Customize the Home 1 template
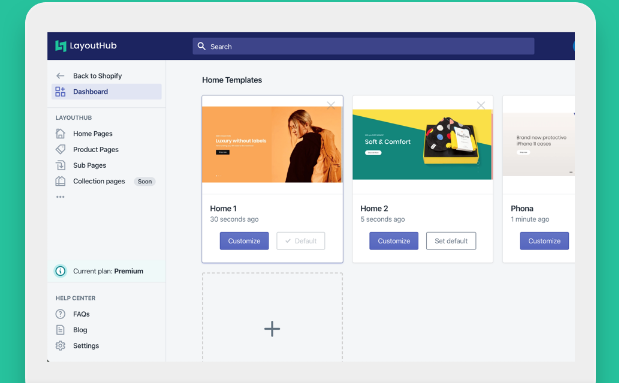 tap(244, 241)
